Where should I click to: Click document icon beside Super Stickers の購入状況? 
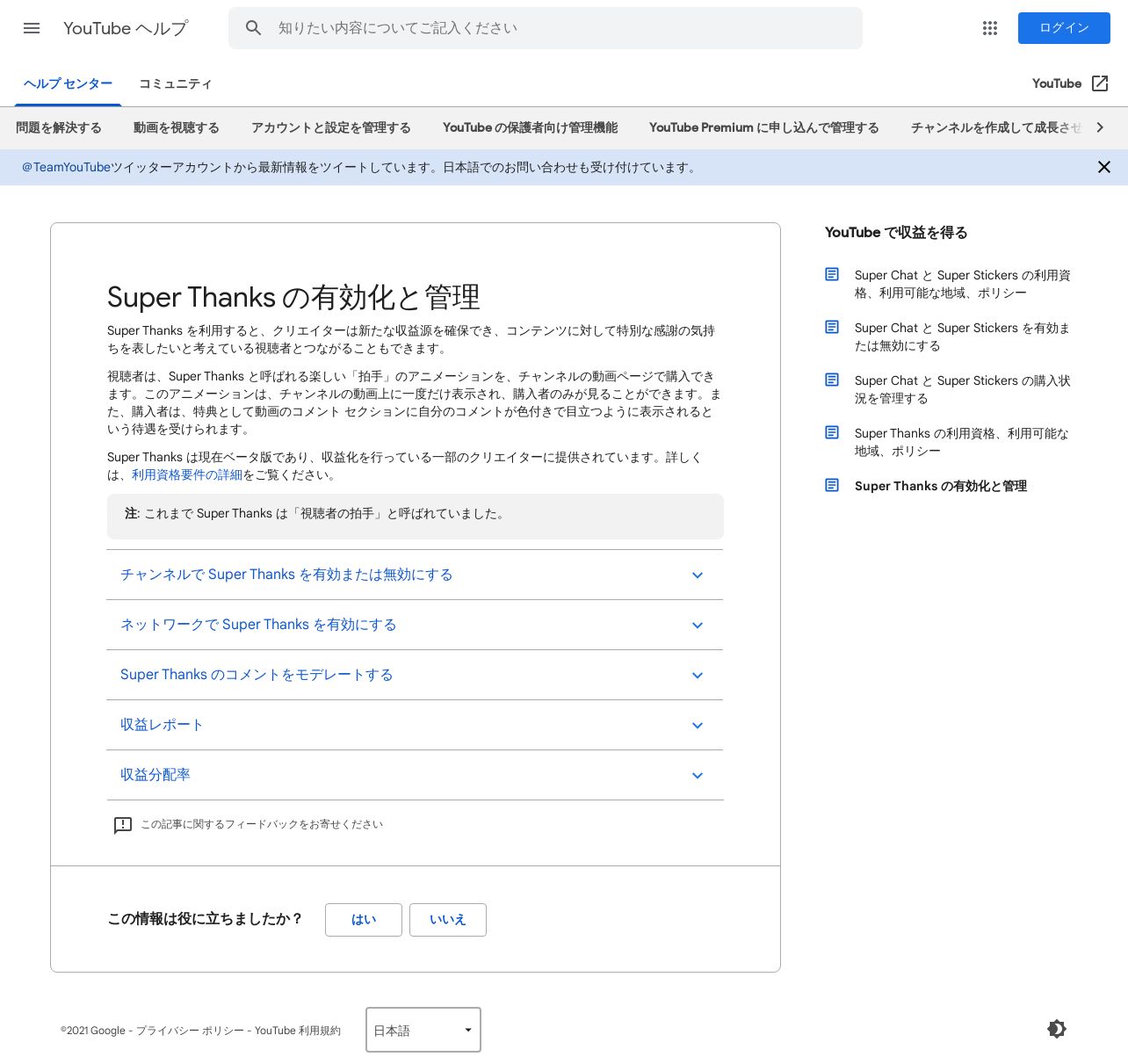(x=832, y=380)
